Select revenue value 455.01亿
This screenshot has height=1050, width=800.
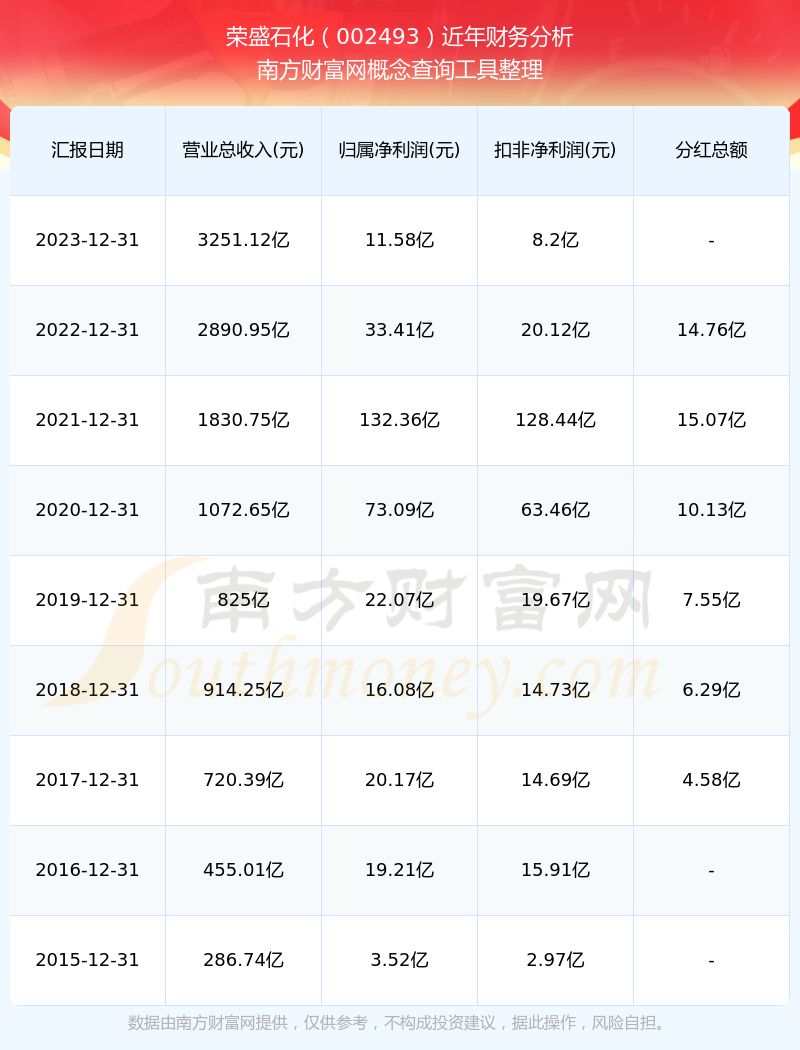(x=244, y=871)
